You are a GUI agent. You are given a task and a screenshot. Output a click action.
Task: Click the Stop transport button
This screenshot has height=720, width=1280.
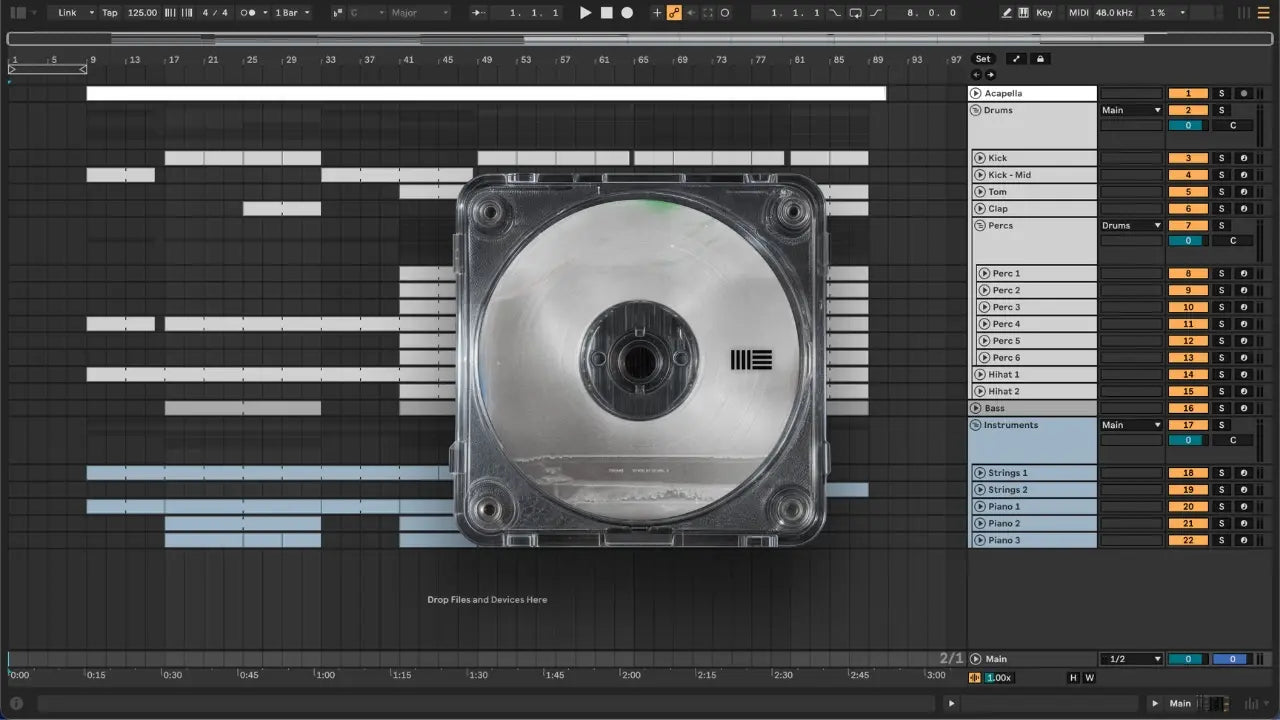click(607, 13)
